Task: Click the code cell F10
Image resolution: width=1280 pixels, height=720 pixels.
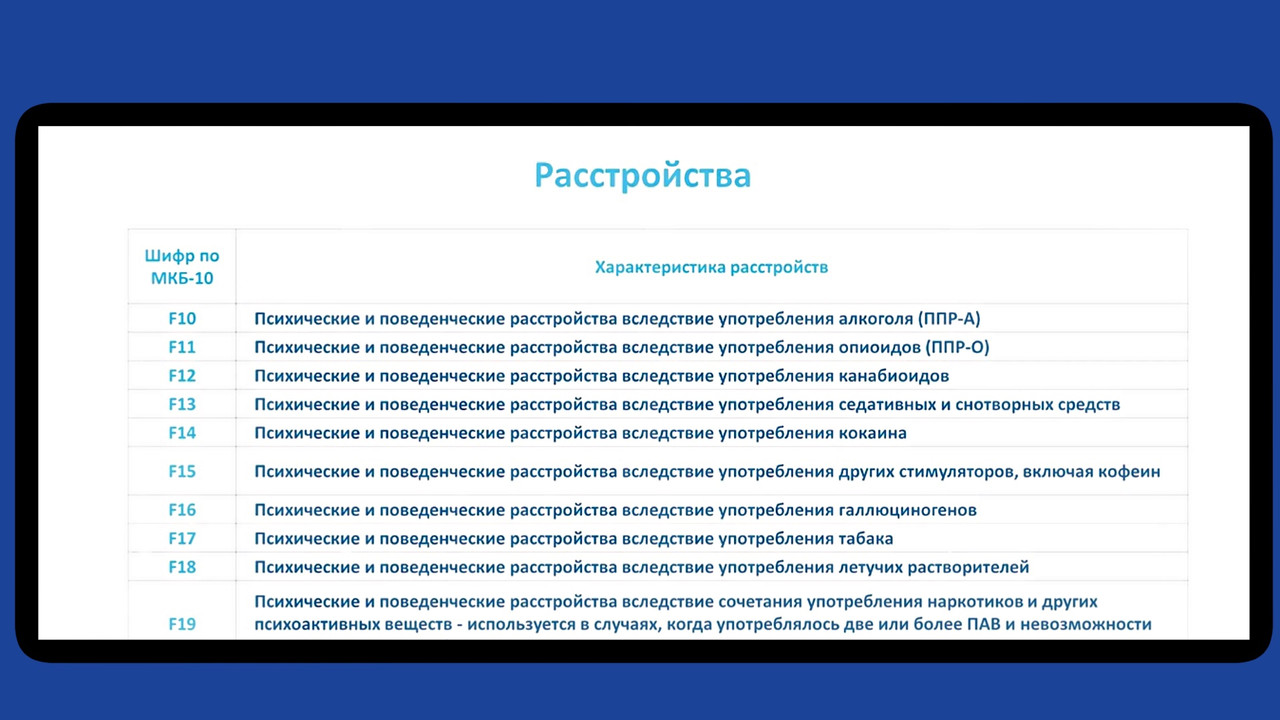Action: pyautogui.click(x=182, y=319)
